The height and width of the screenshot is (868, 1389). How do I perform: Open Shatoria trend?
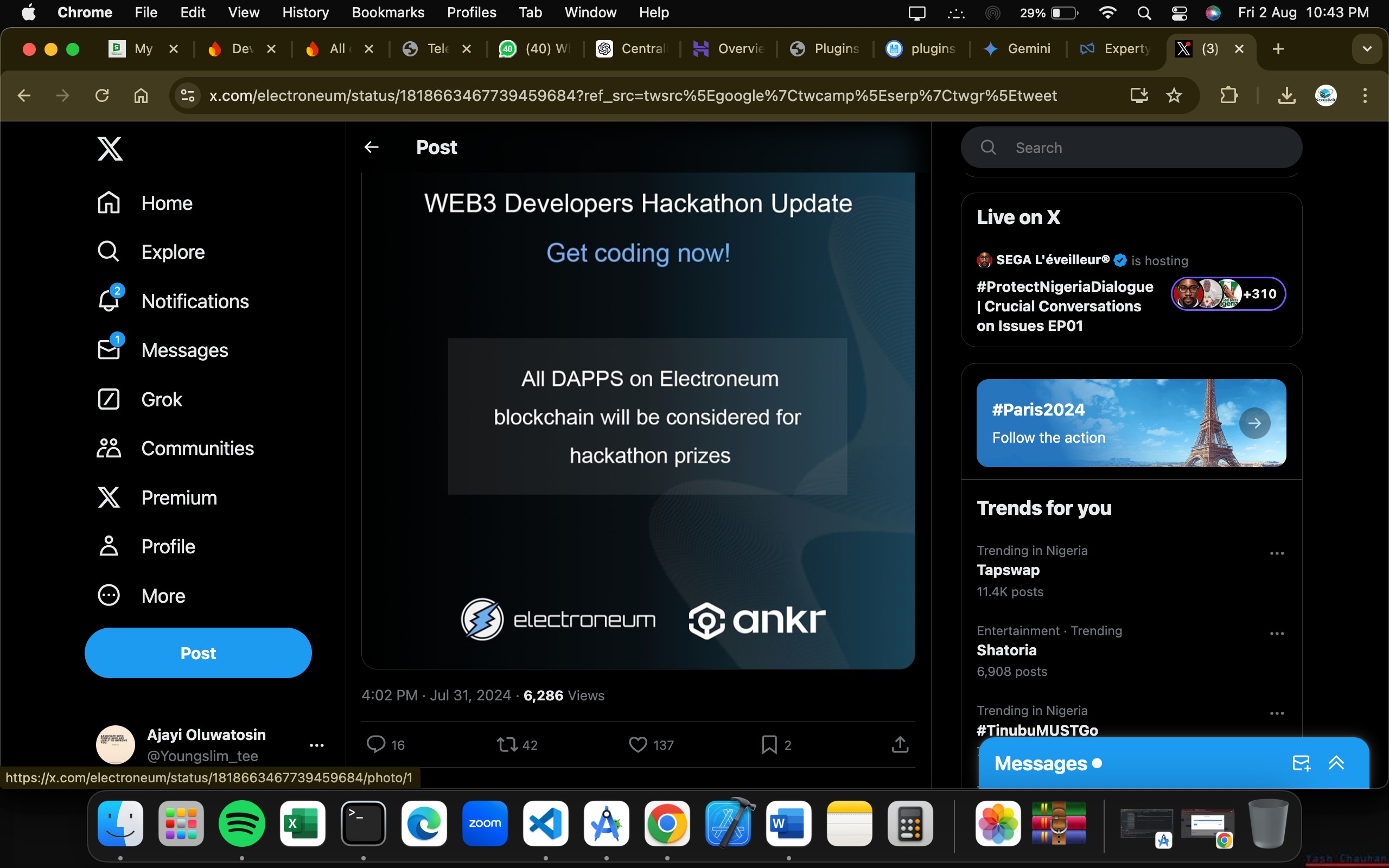[1006, 650]
